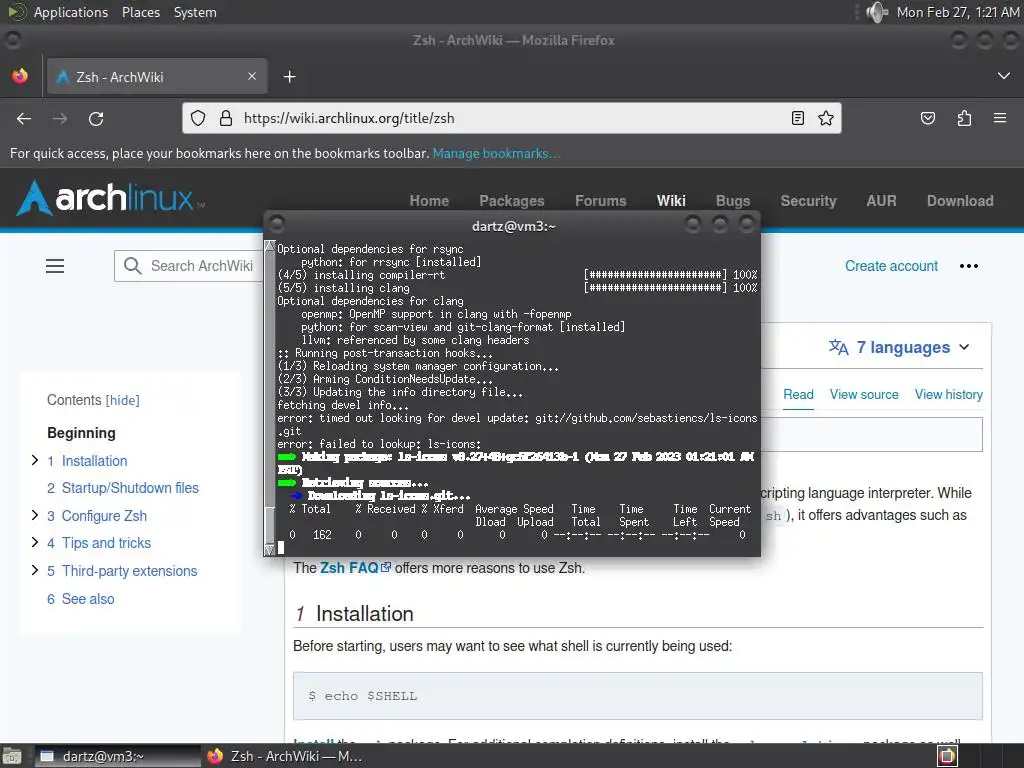1024x768 pixels.
Task: Open the three-dot personal tools menu
Action: pos(968,266)
